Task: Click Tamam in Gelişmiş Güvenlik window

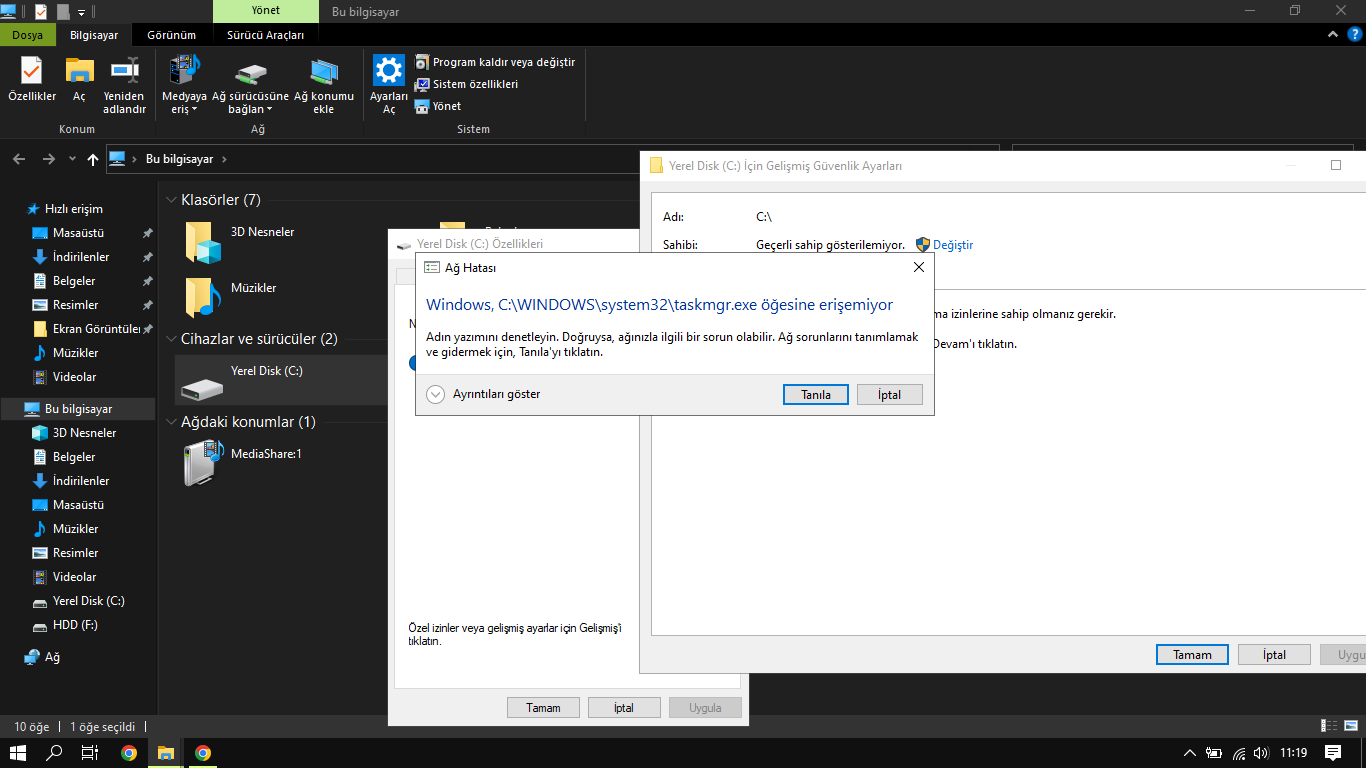Action: [1192, 655]
